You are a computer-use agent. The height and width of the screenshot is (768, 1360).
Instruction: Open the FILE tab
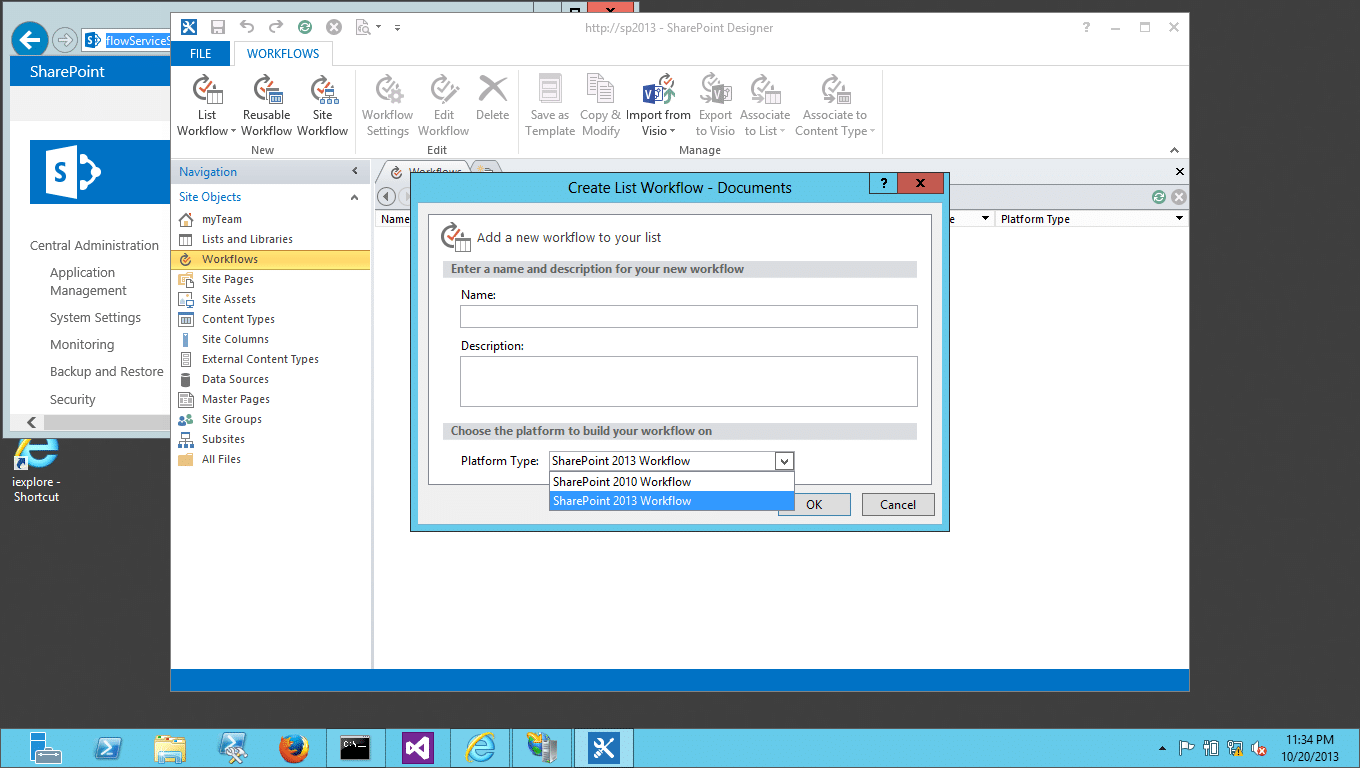click(201, 54)
